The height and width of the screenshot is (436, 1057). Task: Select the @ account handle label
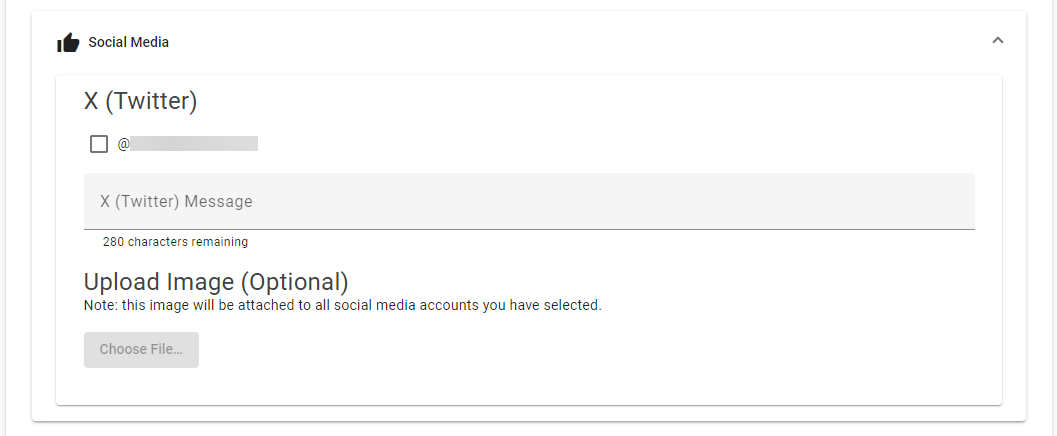[188, 144]
